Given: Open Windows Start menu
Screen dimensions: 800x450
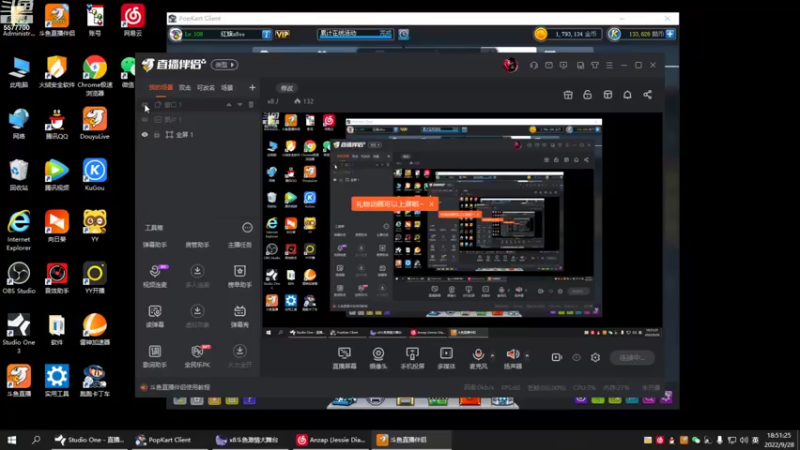Looking at the screenshot, I should pos(12,439).
